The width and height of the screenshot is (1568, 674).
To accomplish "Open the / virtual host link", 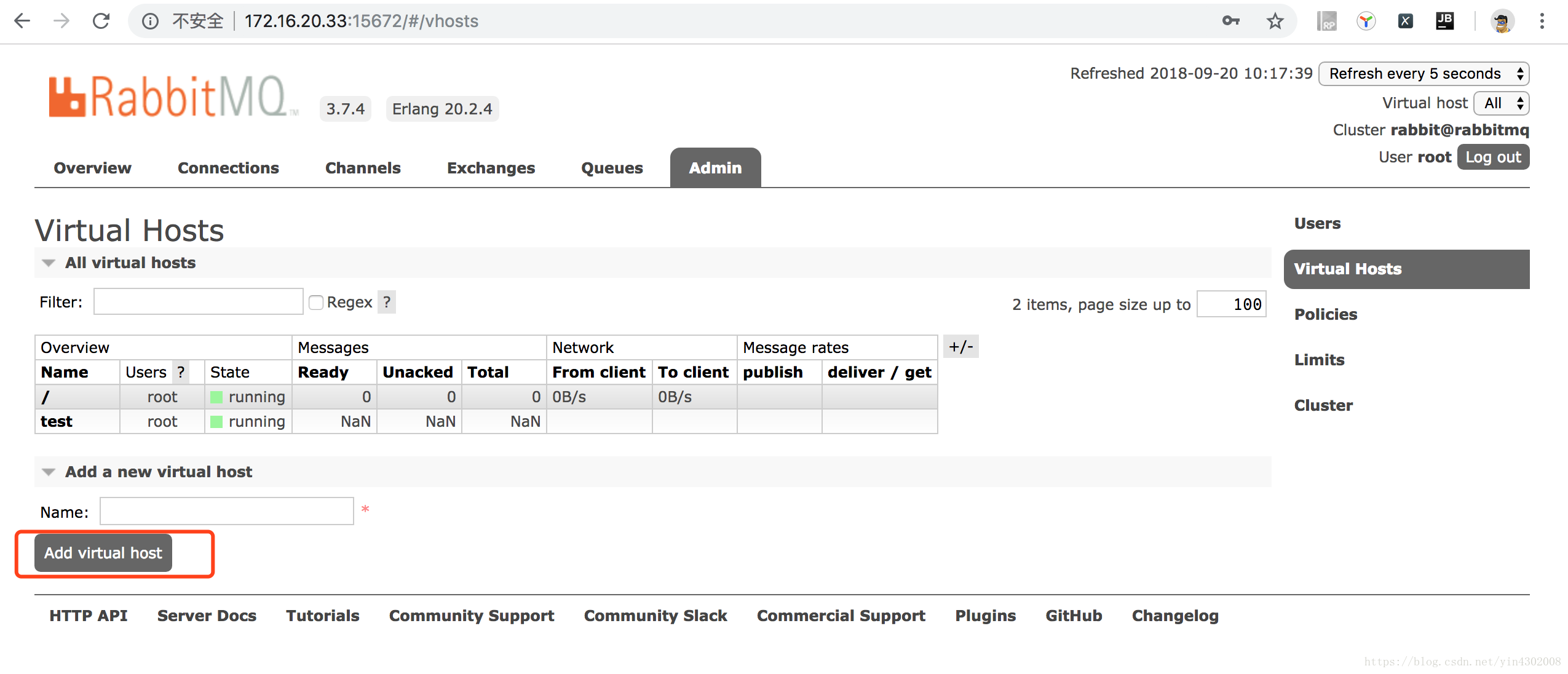I will 45,397.
